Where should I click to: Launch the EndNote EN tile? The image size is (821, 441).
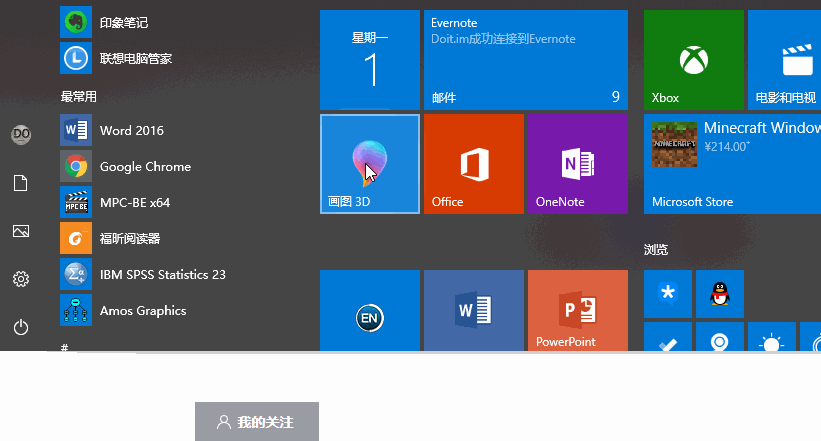click(x=370, y=311)
